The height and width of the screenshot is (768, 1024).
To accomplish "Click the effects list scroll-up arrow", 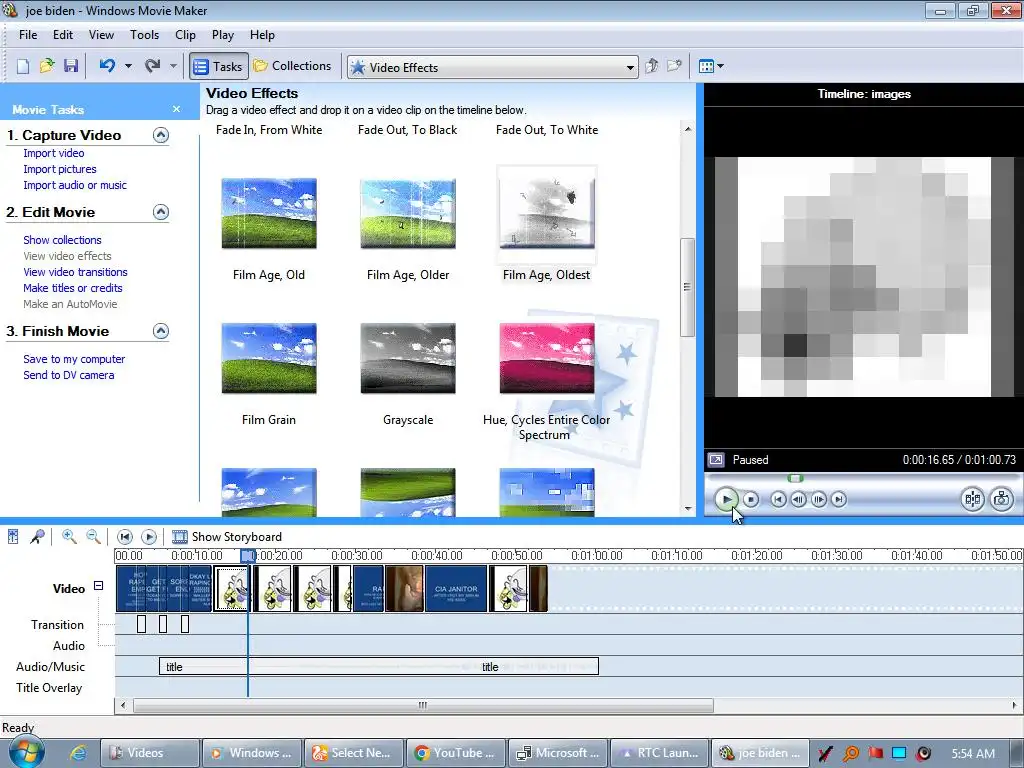I will tap(688, 129).
